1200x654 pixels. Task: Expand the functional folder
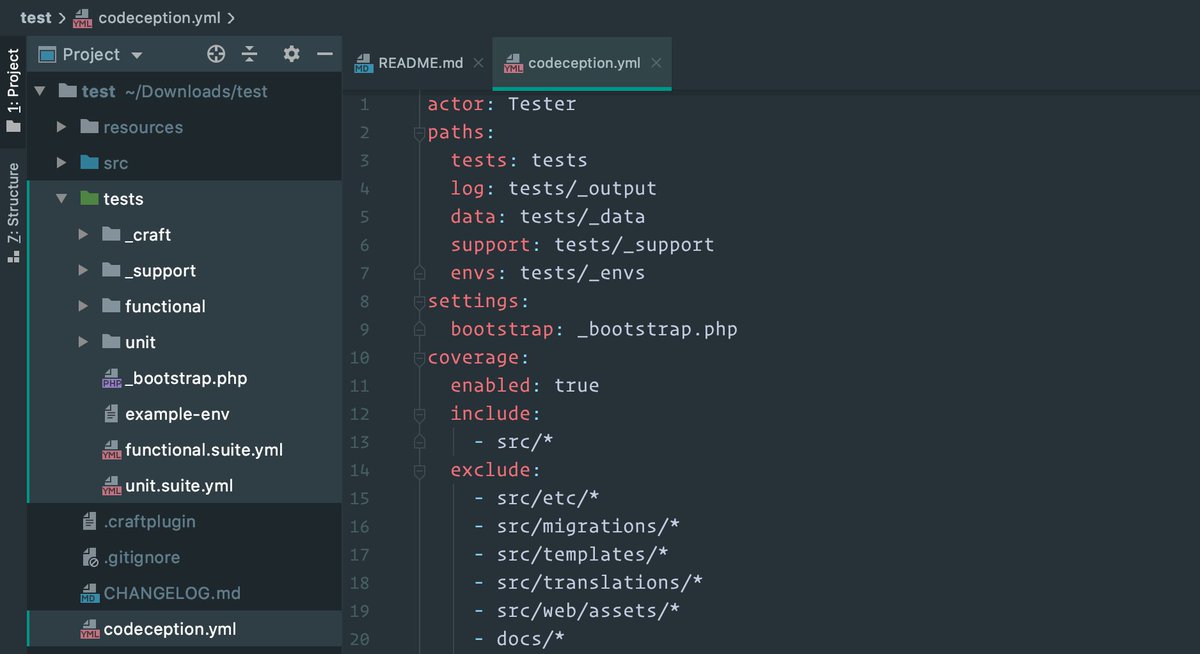(84, 306)
